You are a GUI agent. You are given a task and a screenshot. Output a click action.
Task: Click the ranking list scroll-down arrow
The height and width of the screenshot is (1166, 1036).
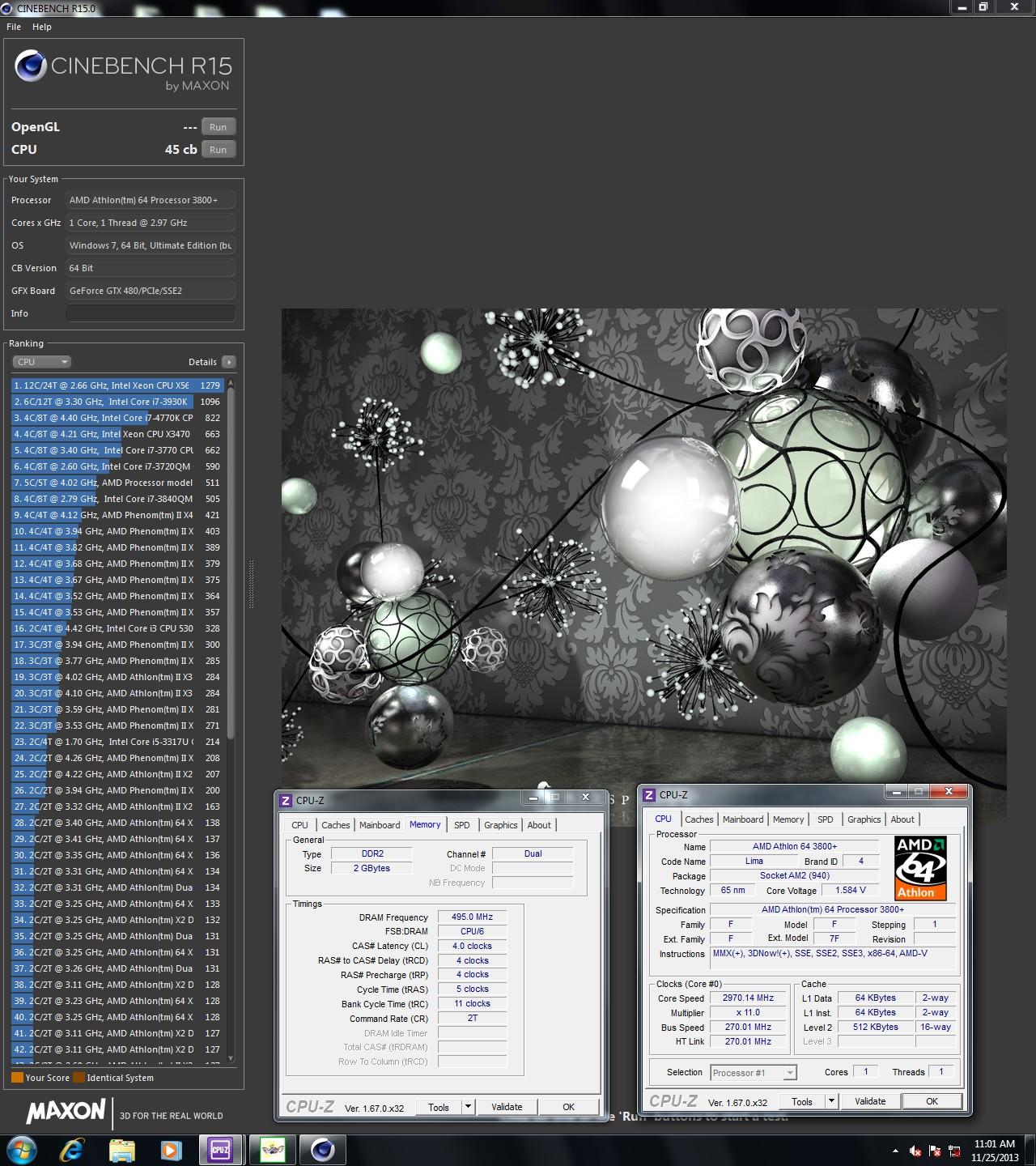(x=231, y=1058)
